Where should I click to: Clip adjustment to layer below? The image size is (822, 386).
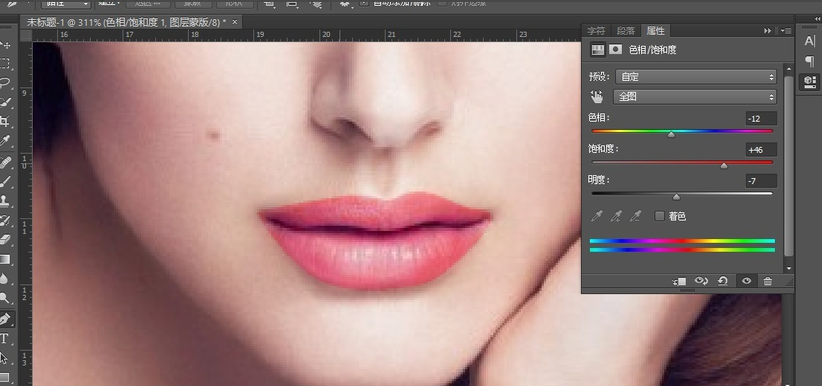click(x=679, y=282)
